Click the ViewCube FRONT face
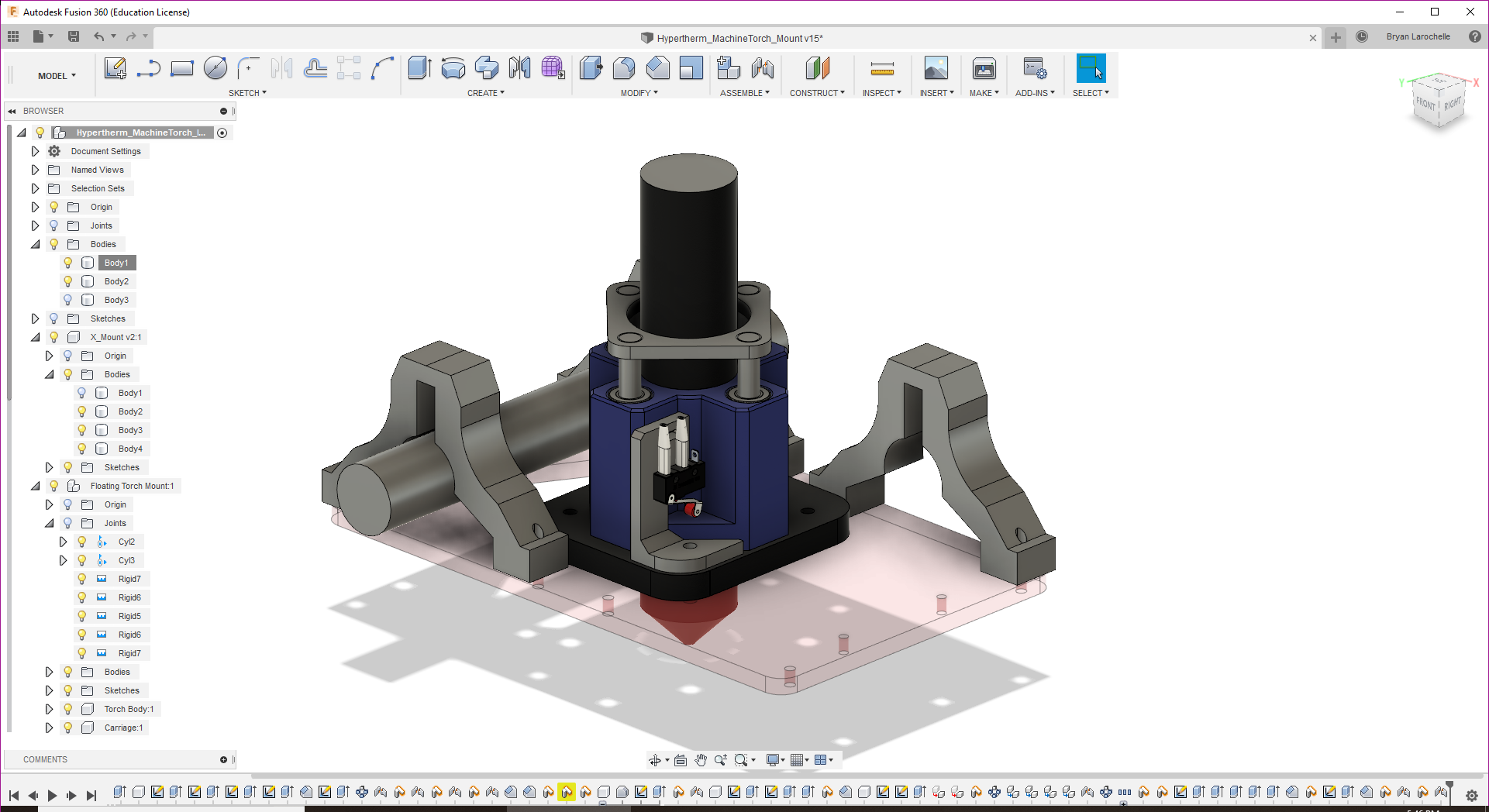 coord(1425,104)
